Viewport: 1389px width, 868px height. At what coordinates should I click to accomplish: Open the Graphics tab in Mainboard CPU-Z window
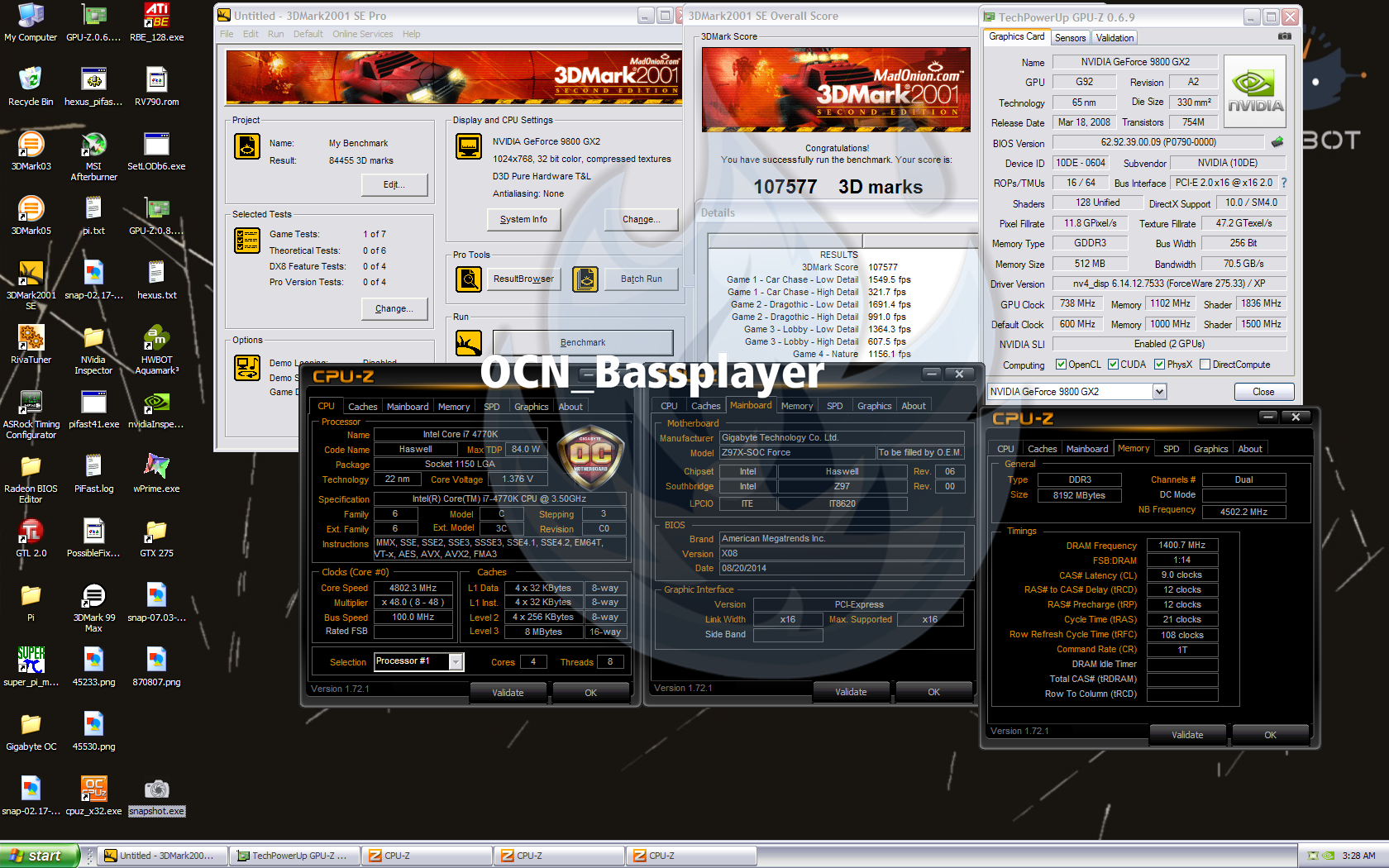(x=874, y=406)
